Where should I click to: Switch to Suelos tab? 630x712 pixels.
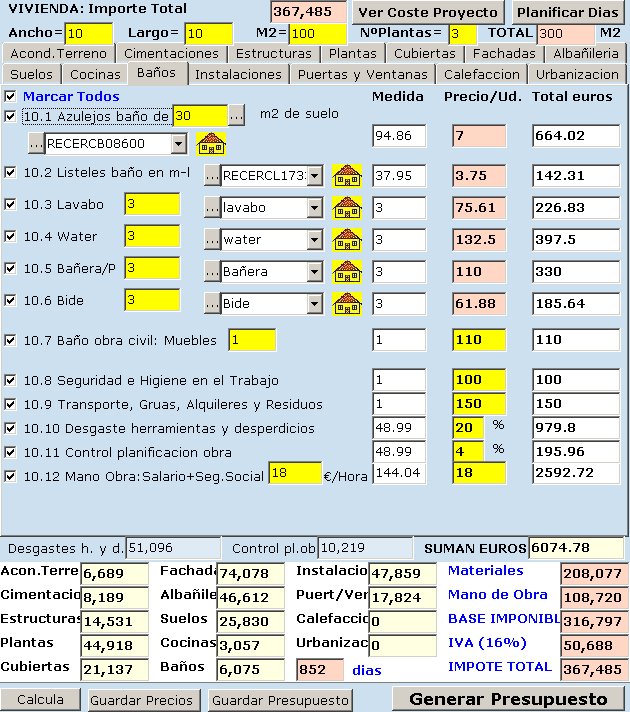31,74
